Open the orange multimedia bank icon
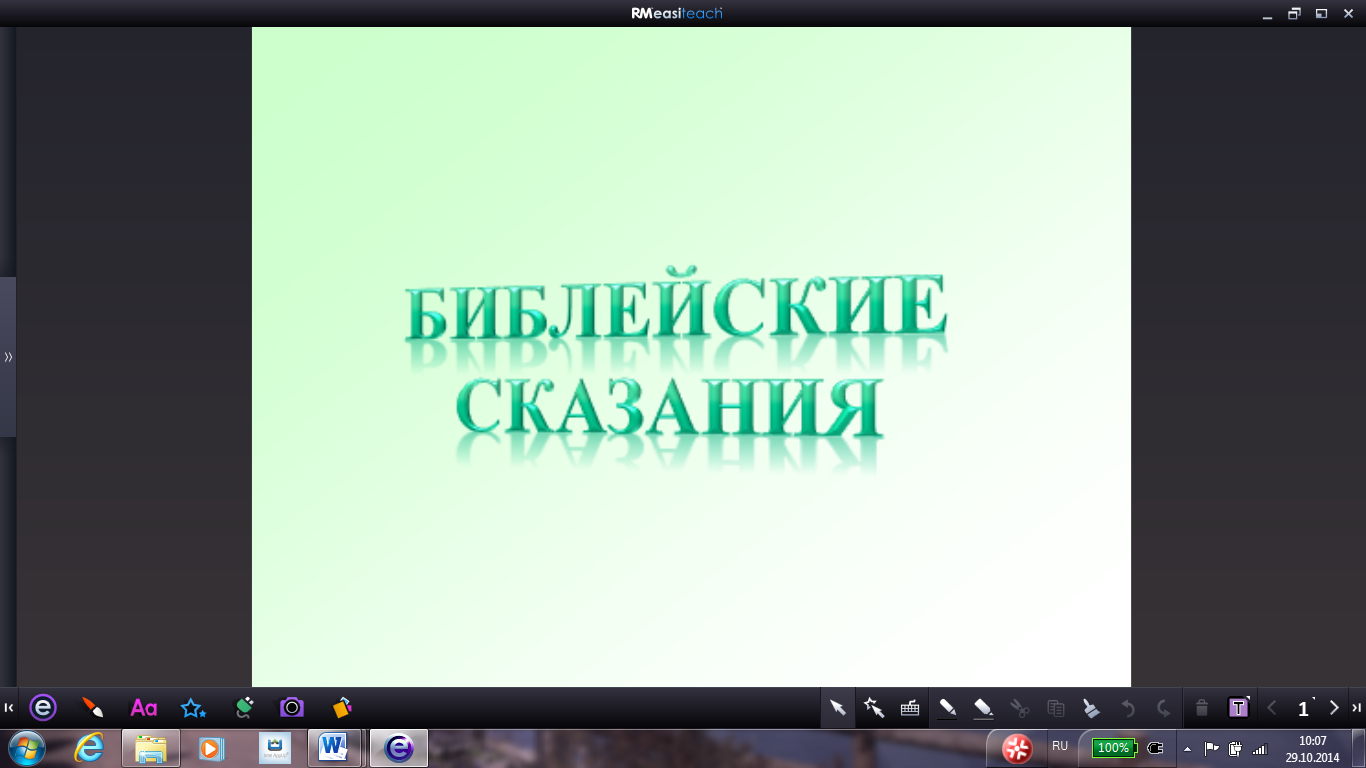The width and height of the screenshot is (1366, 768). point(342,708)
